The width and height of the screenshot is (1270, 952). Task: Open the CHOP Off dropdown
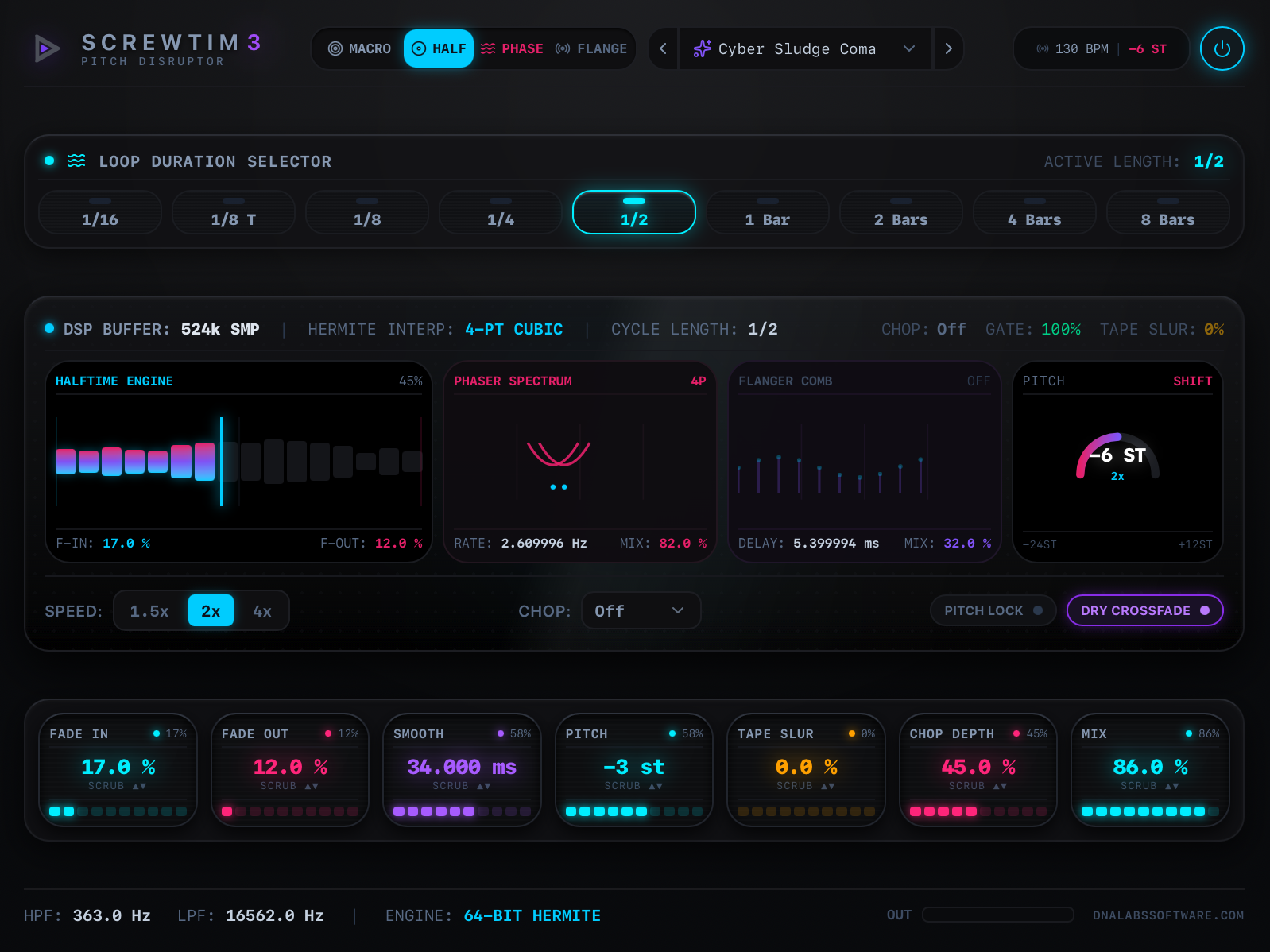(x=641, y=610)
